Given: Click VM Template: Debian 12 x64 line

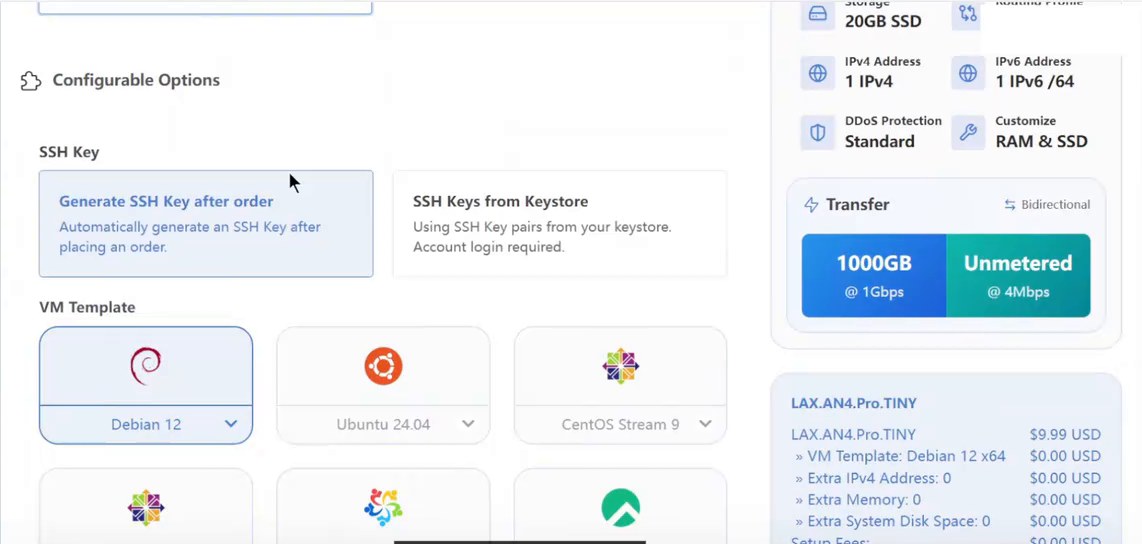Looking at the screenshot, I should pyautogui.click(x=900, y=457).
